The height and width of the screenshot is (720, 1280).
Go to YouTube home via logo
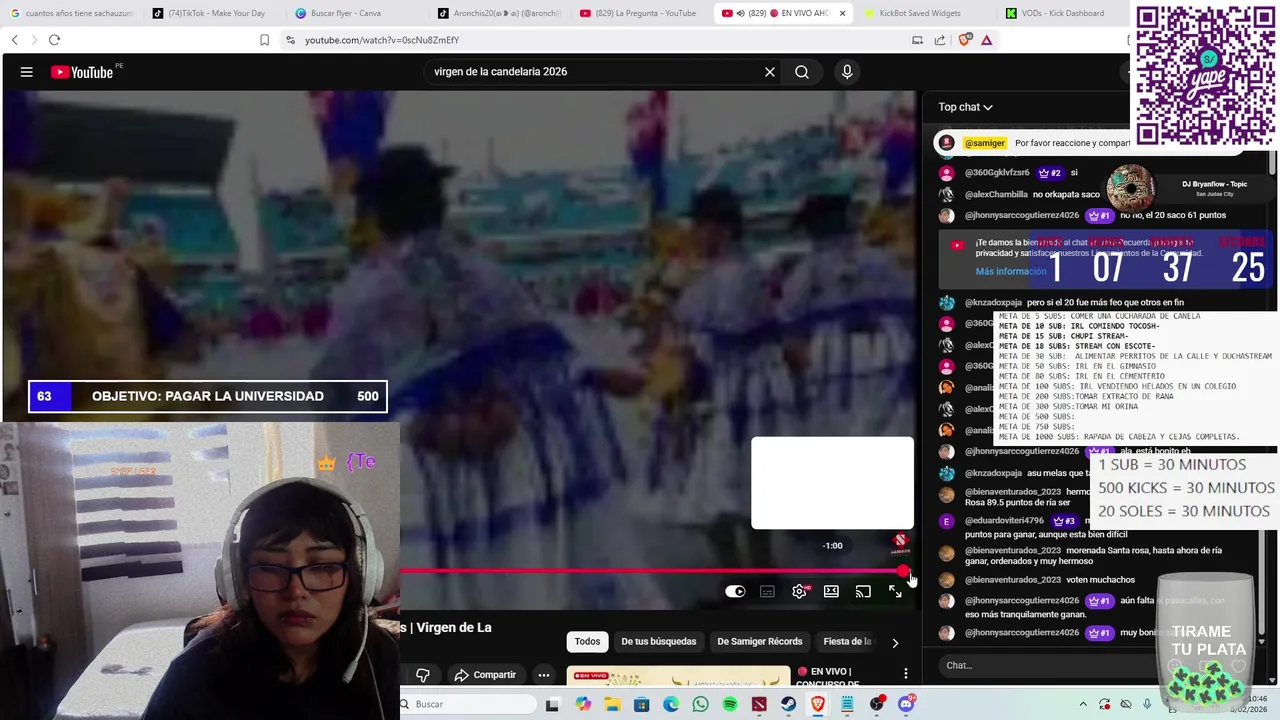click(82, 72)
